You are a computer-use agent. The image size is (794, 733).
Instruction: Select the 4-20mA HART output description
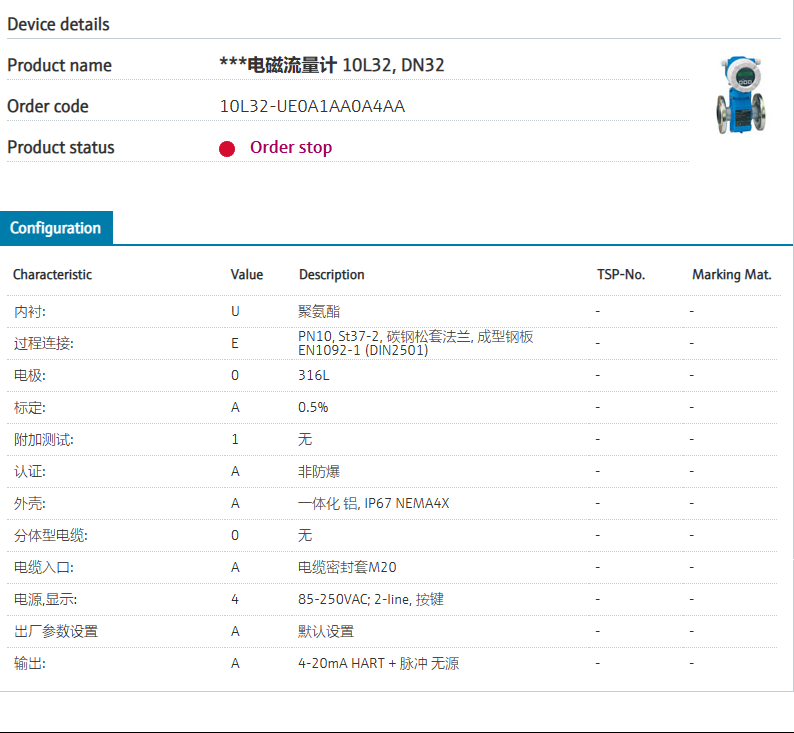coord(378,663)
